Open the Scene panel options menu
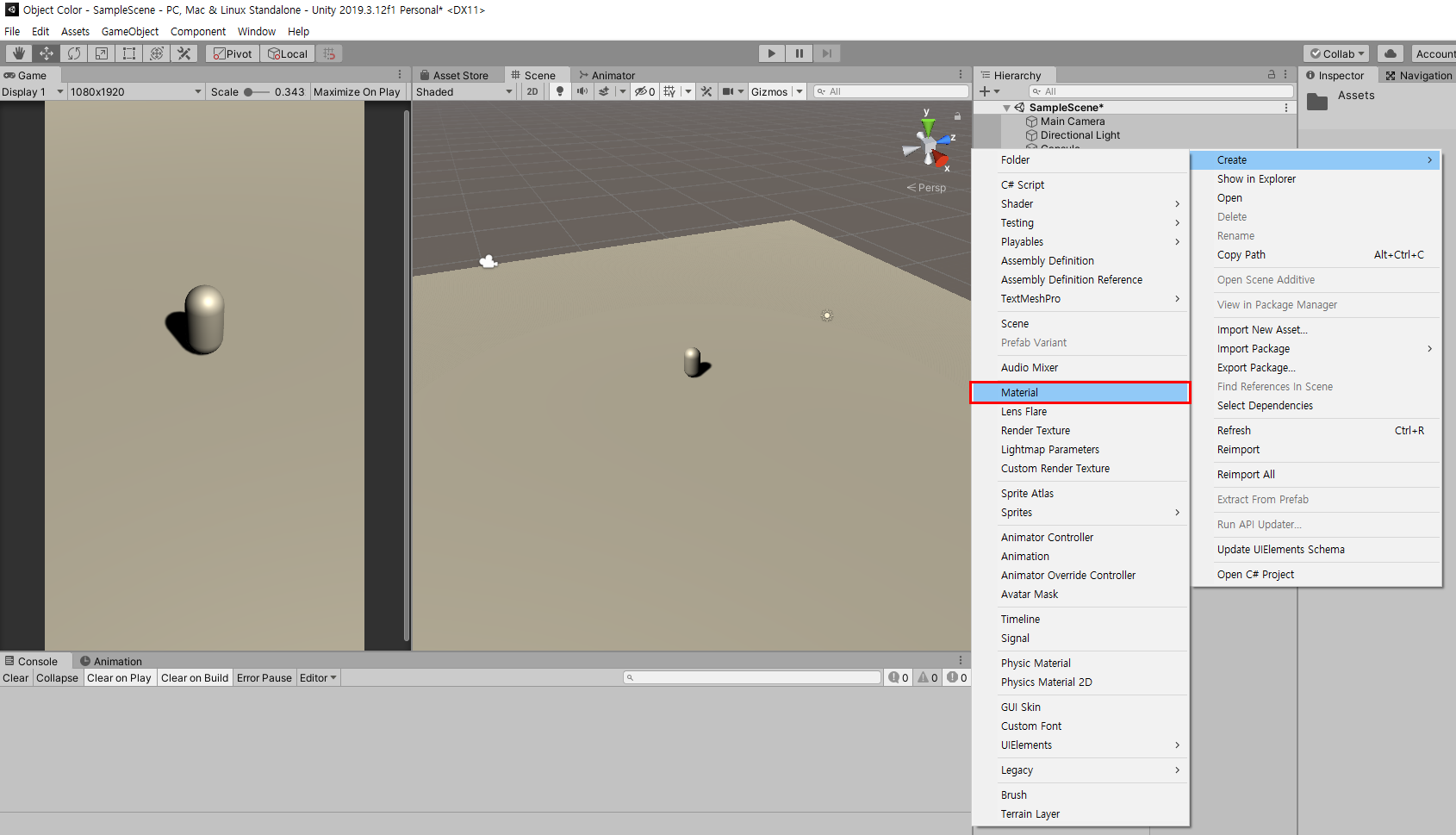Viewport: 1456px width, 835px height. [961, 75]
